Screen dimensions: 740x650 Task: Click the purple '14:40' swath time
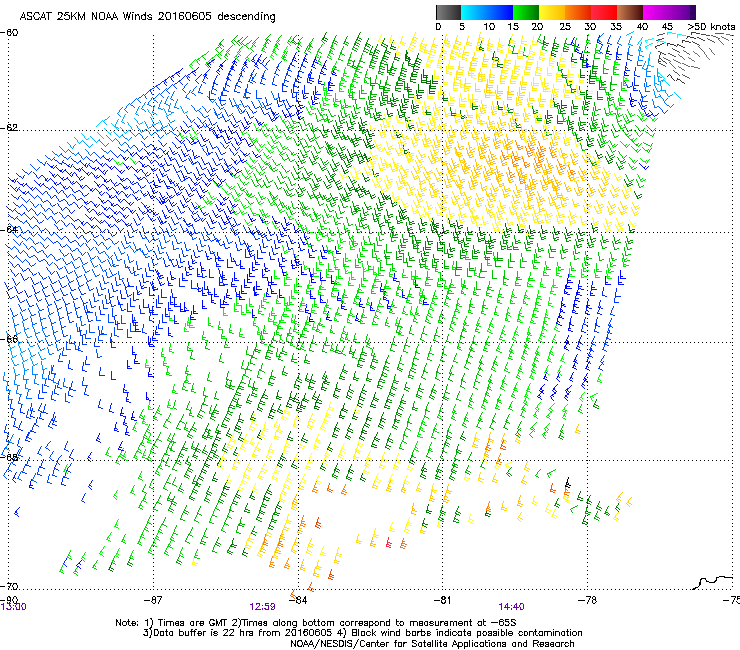click(x=512, y=607)
